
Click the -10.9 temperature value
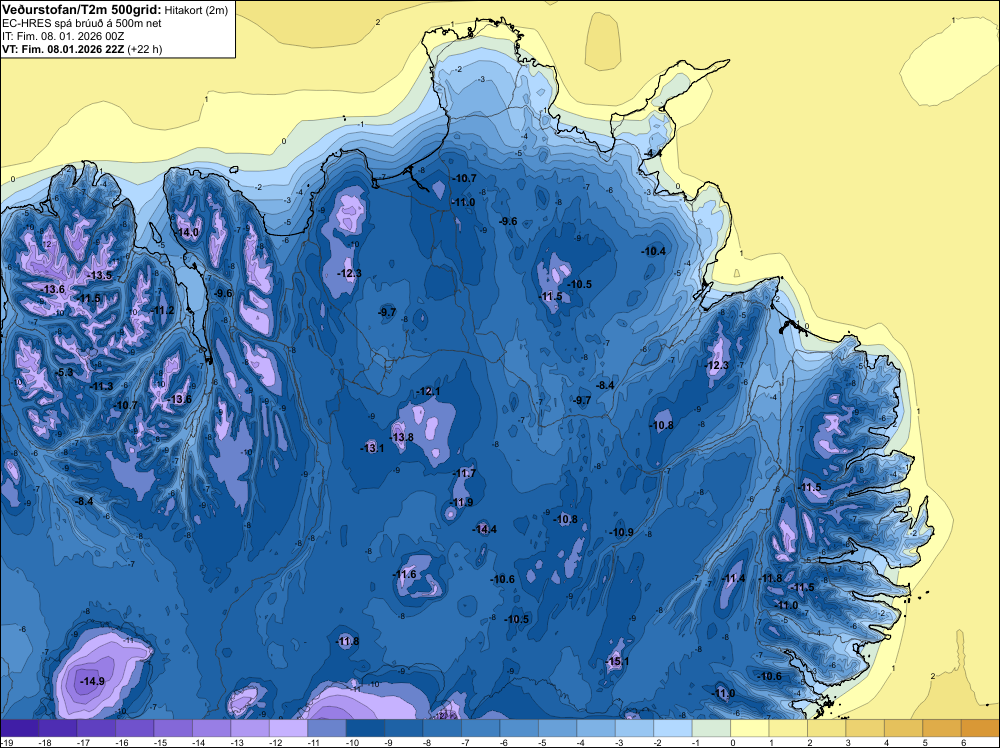(622, 532)
